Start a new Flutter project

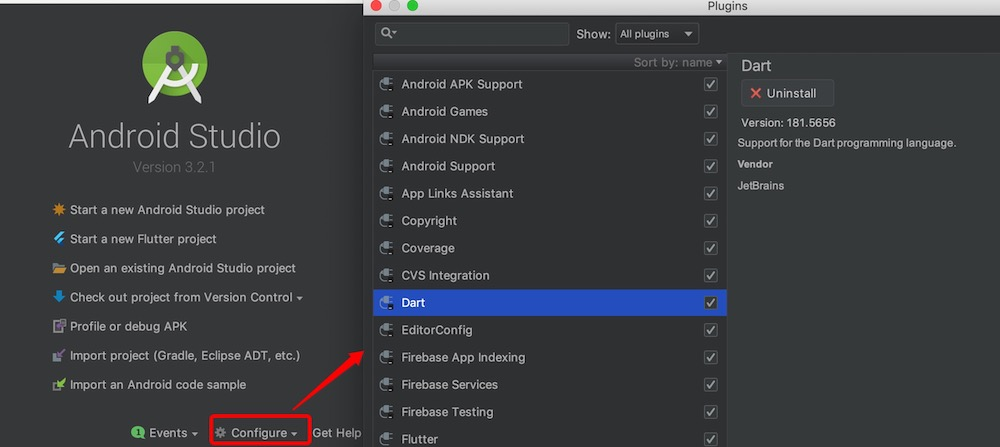(135, 239)
